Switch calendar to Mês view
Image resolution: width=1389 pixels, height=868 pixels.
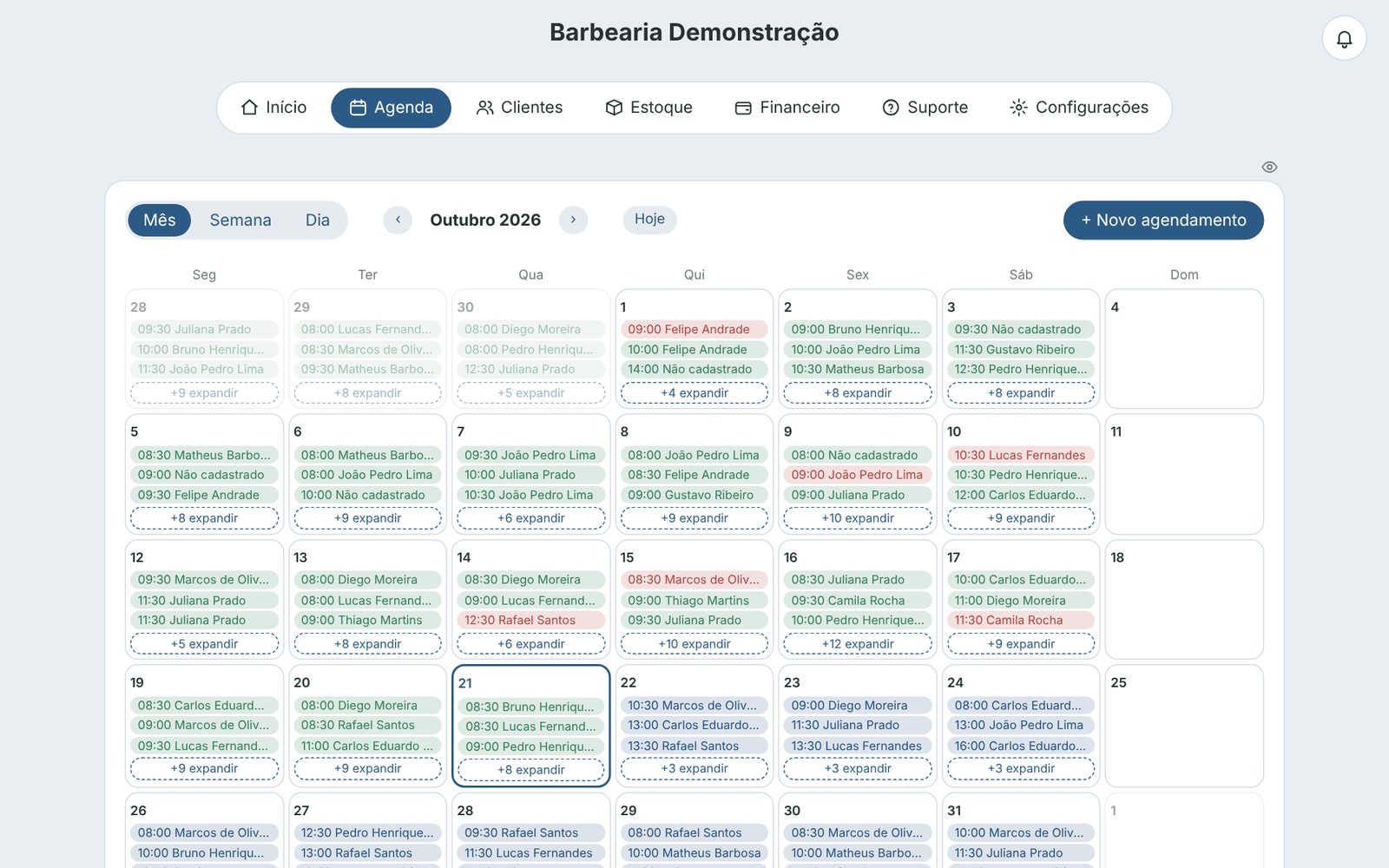160,220
